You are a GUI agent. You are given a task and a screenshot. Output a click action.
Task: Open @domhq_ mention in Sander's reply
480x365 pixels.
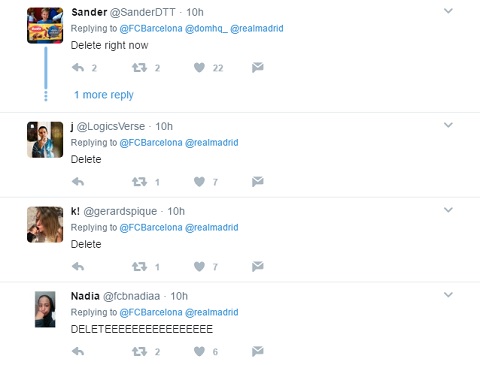click(x=206, y=29)
